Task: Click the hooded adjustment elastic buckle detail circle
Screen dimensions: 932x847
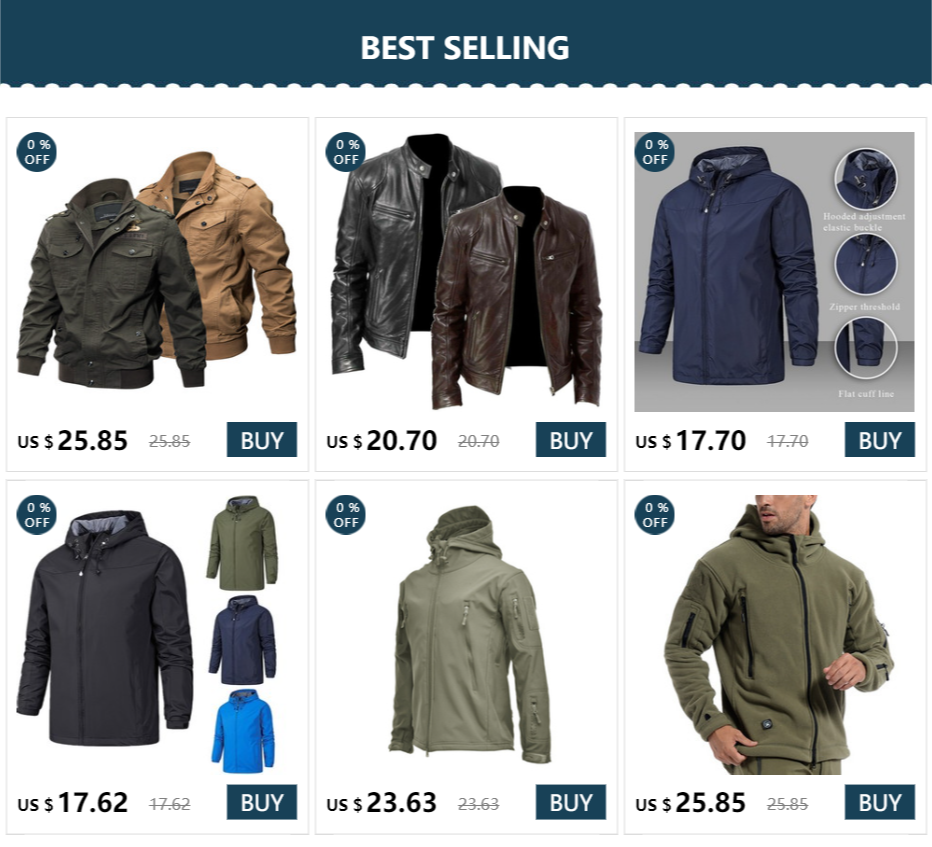Action: (865, 178)
